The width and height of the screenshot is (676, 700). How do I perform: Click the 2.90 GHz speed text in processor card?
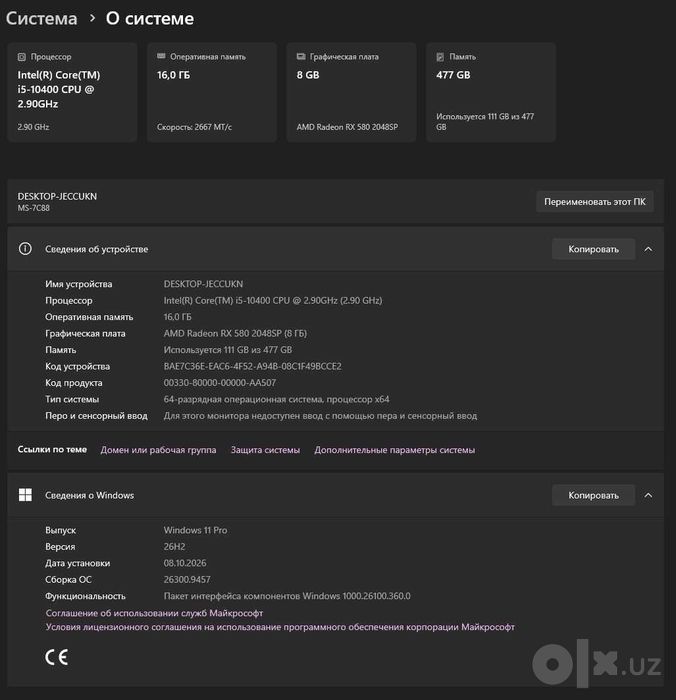click(33, 127)
